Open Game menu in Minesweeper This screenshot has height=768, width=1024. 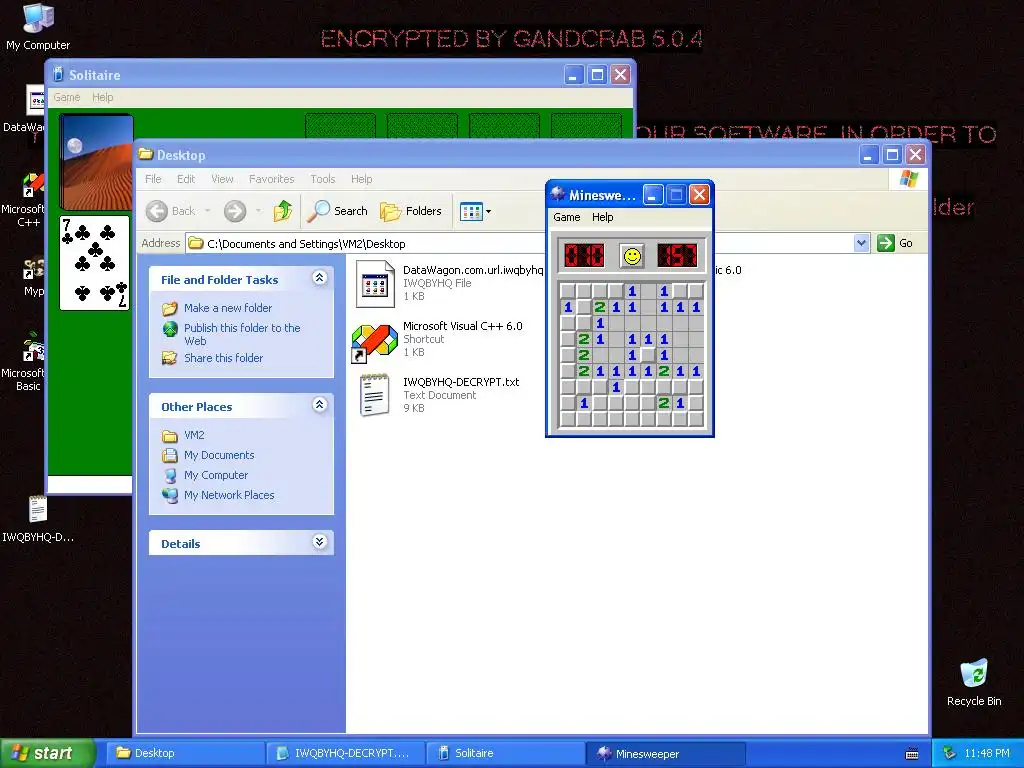tap(566, 217)
